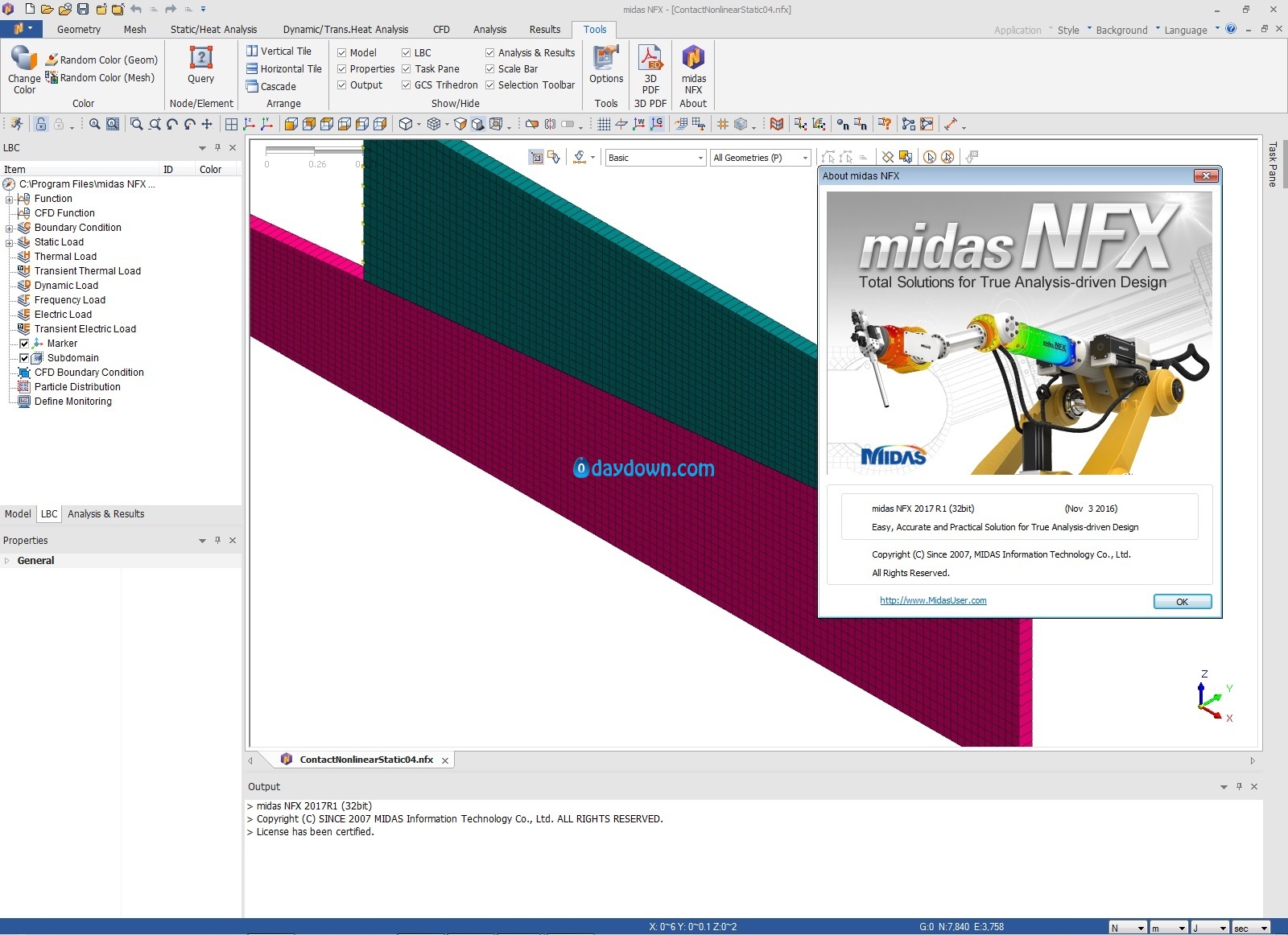This screenshot has height=935, width=1288.
Task: Toggle the Task Pane checkbox
Action: [x=407, y=68]
